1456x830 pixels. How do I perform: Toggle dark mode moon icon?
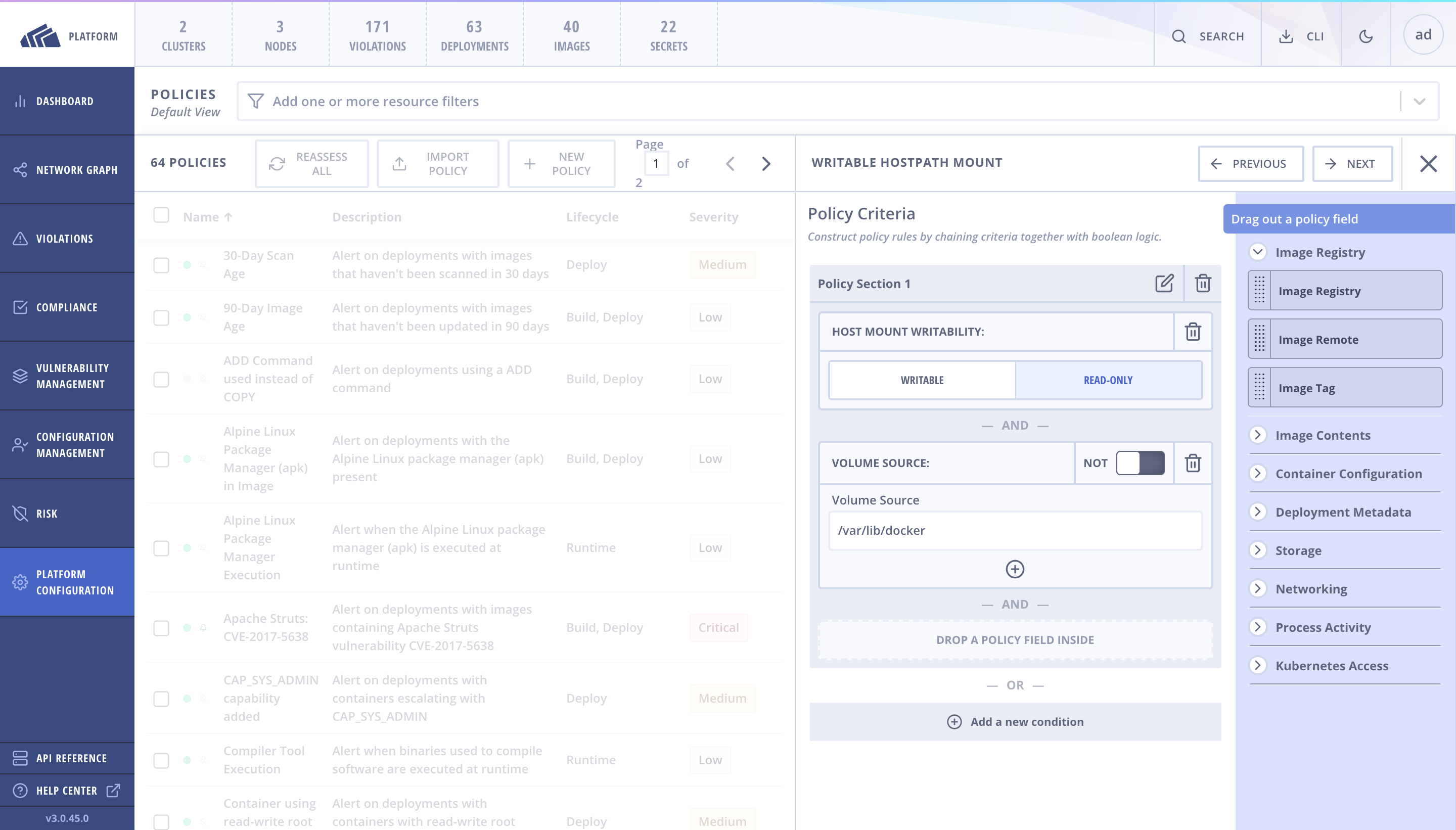click(1366, 36)
